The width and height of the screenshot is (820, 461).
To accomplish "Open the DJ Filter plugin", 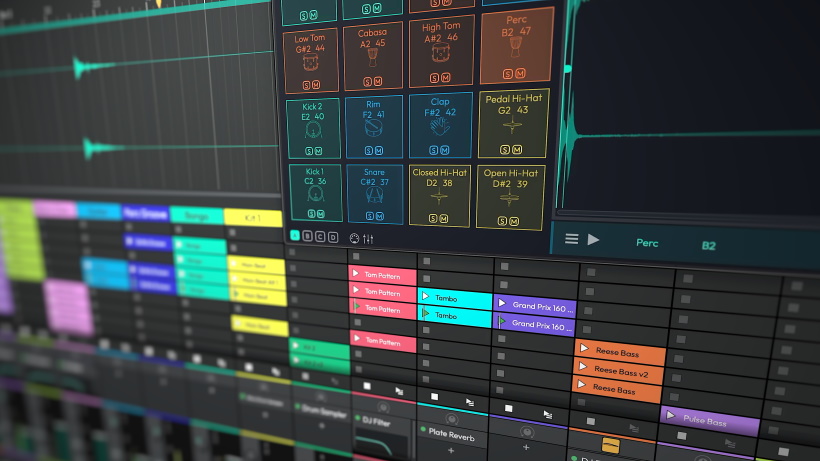I will pos(376,421).
